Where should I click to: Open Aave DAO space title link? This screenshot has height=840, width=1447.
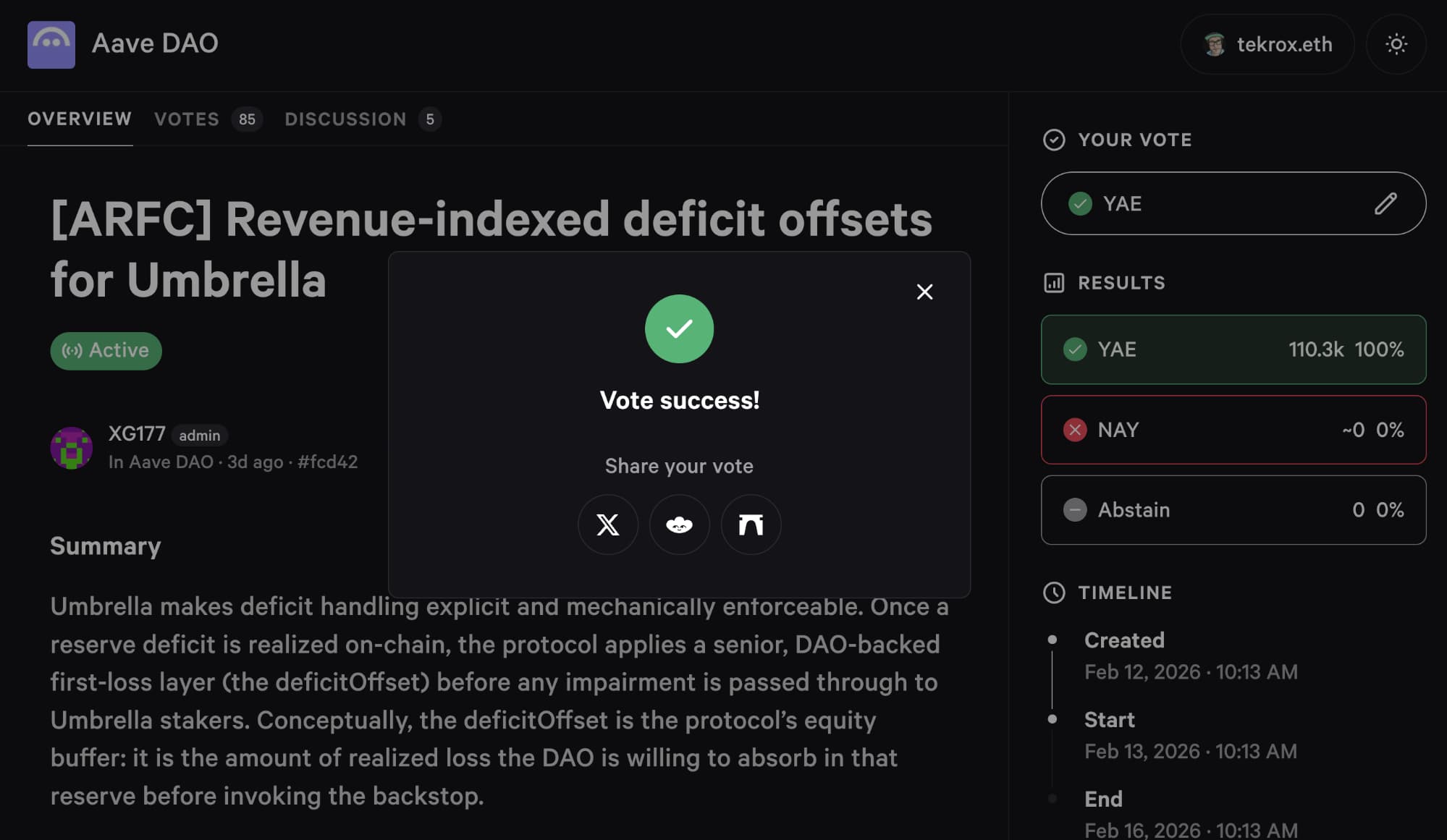coord(155,43)
